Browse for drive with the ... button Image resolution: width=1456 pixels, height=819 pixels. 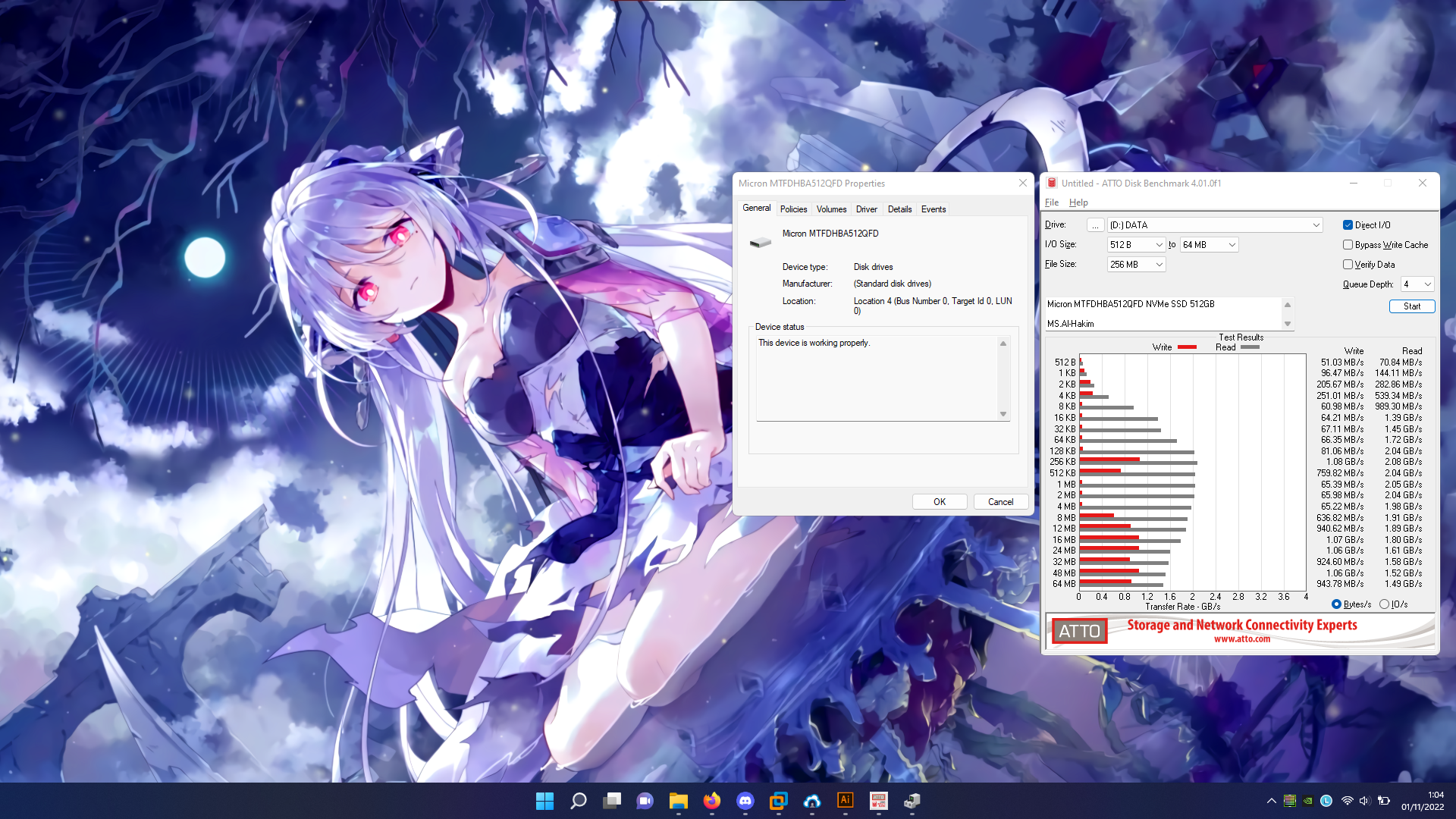point(1095,225)
